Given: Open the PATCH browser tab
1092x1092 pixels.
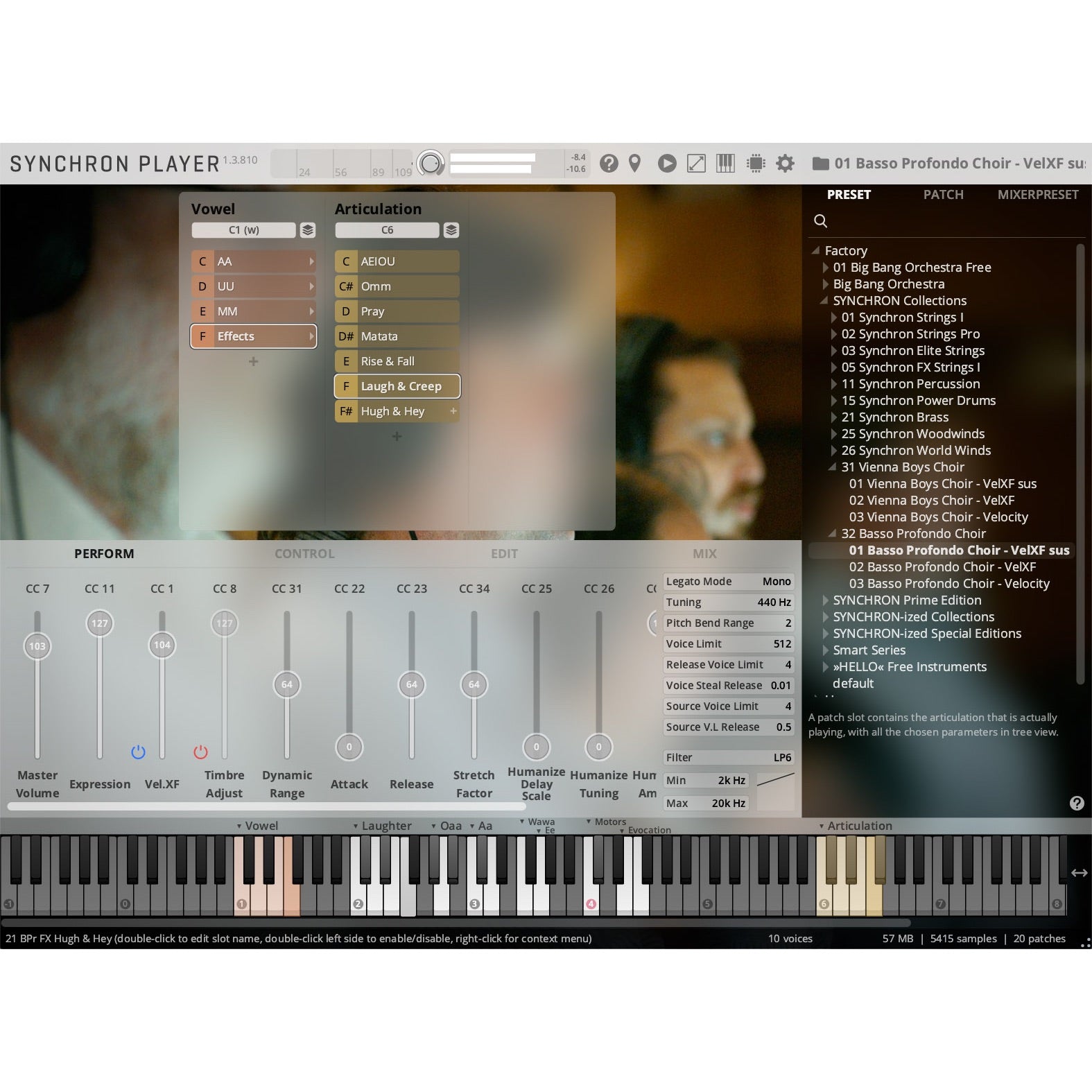Looking at the screenshot, I should click(943, 195).
